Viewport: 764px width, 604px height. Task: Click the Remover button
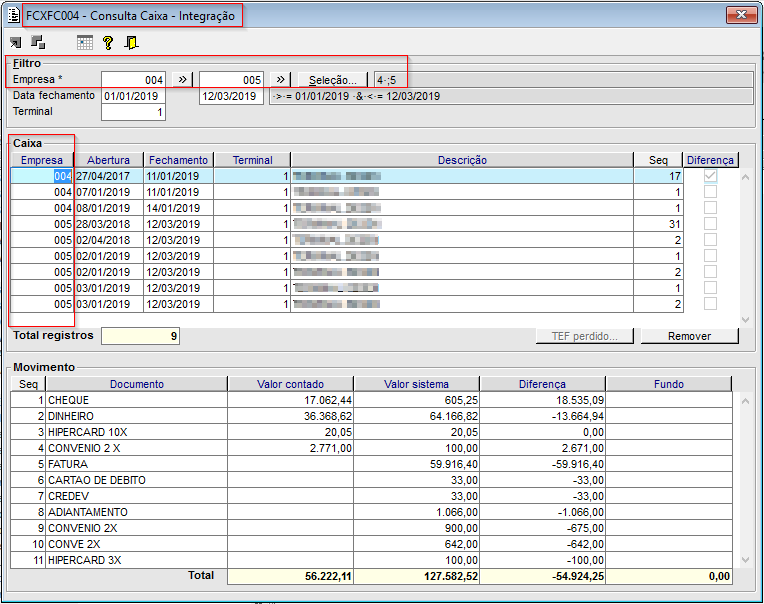pyautogui.click(x=689, y=336)
